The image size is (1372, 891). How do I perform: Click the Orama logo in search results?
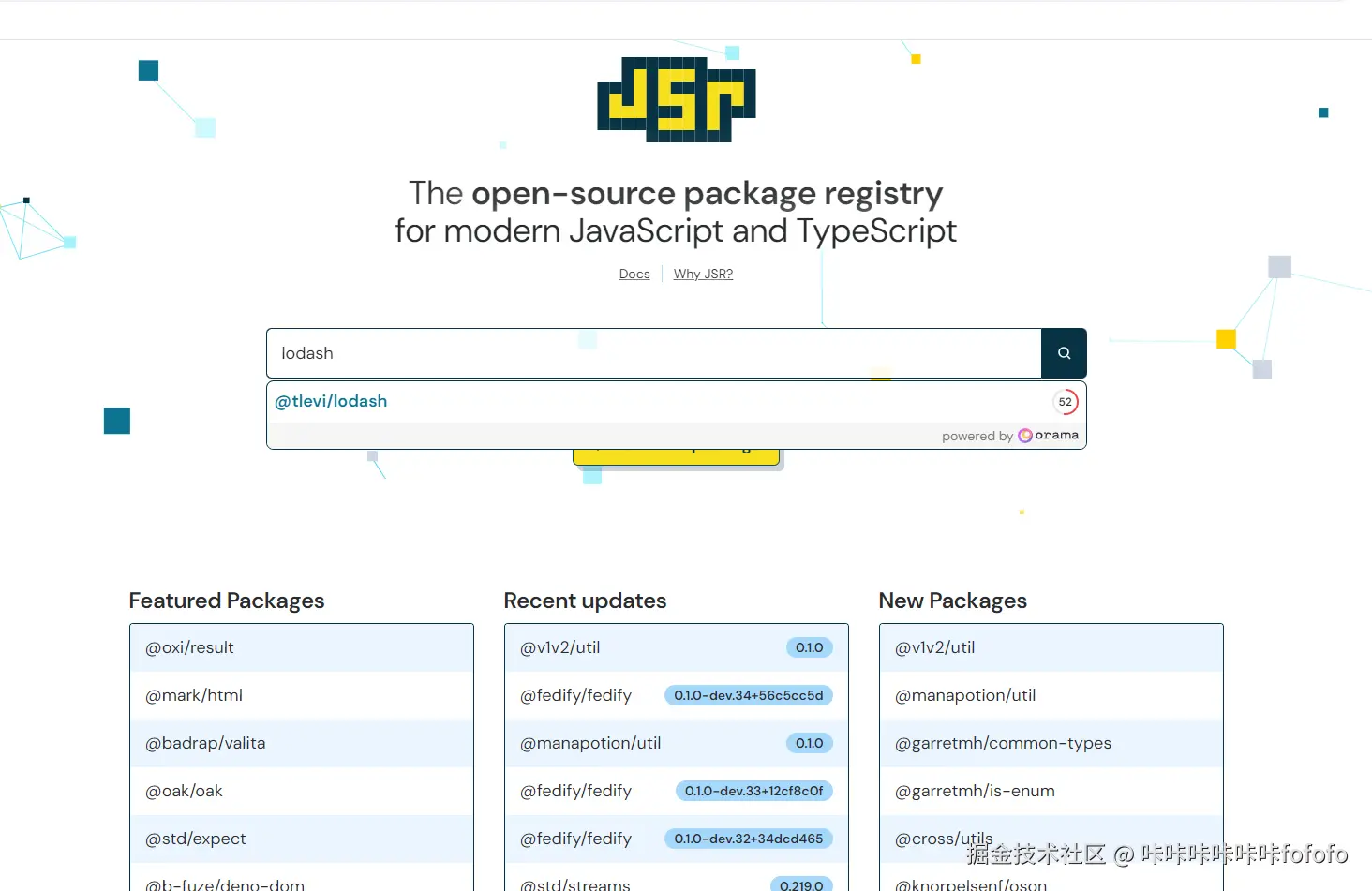click(x=1049, y=436)
